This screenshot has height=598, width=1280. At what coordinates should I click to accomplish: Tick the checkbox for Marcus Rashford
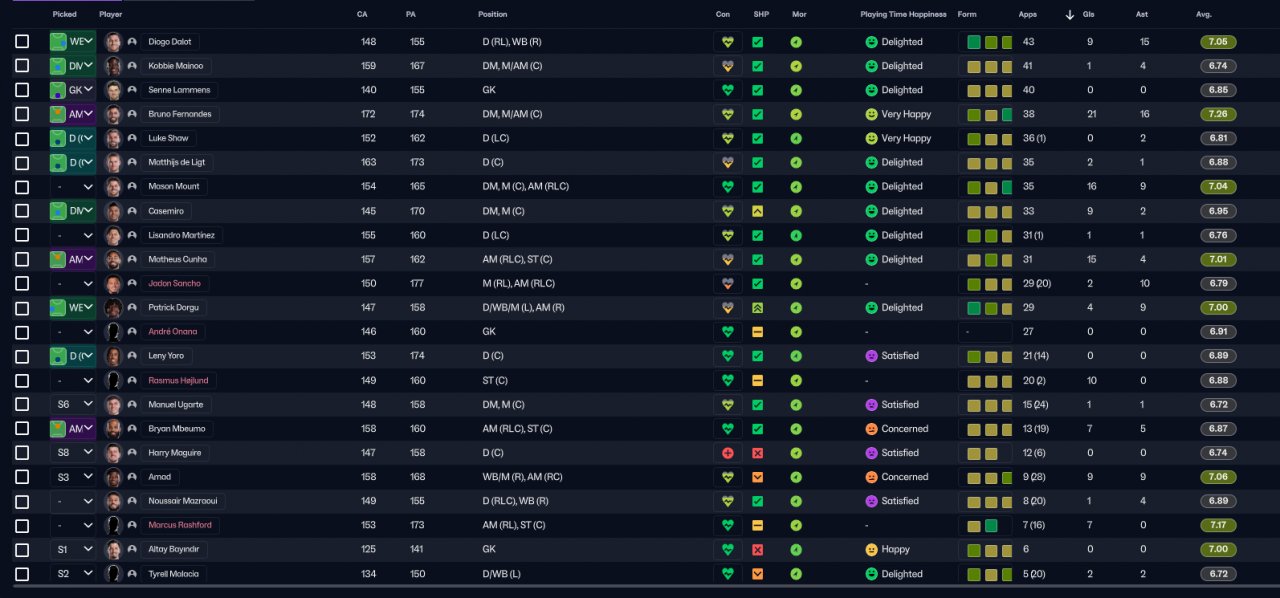[x=22, y=525]
